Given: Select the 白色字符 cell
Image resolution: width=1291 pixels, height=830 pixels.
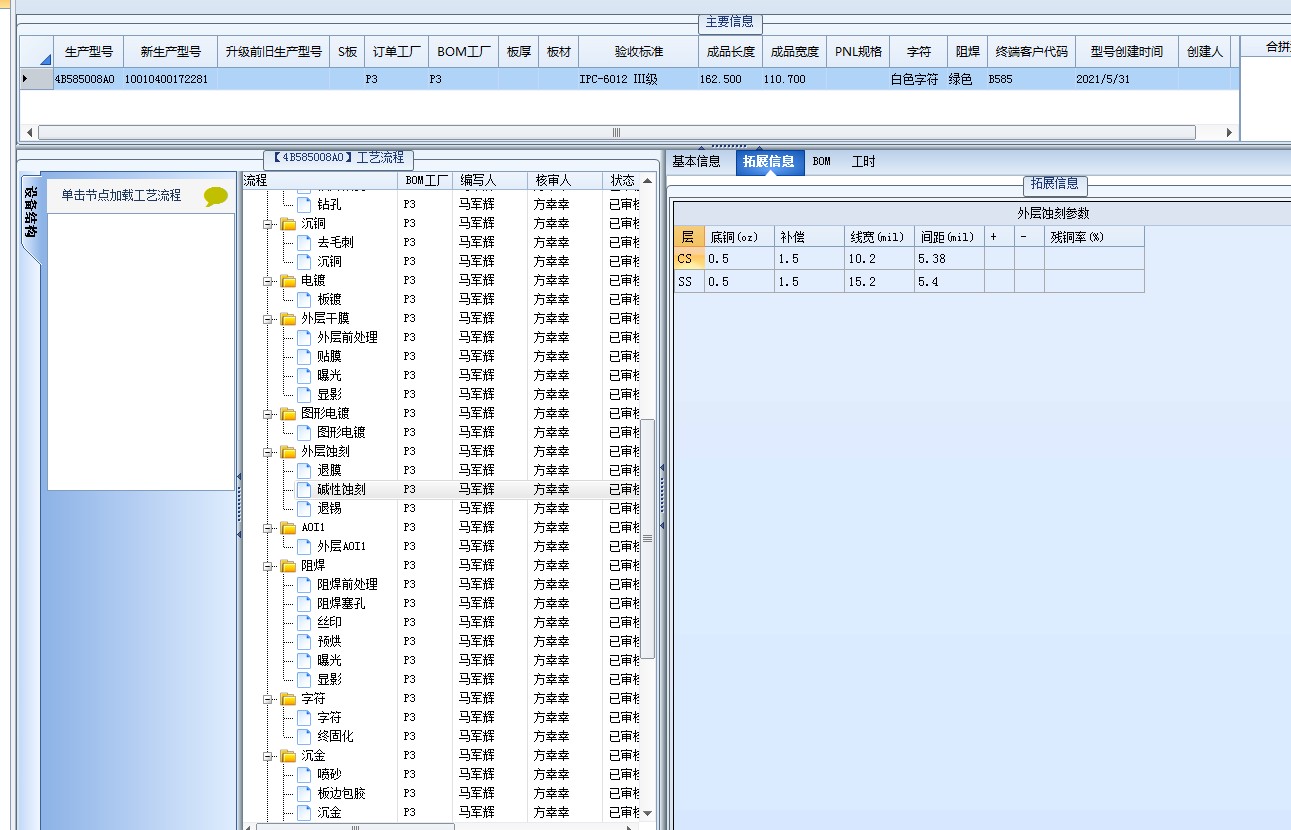Looking at the screenshot, I should click(918, 79).
